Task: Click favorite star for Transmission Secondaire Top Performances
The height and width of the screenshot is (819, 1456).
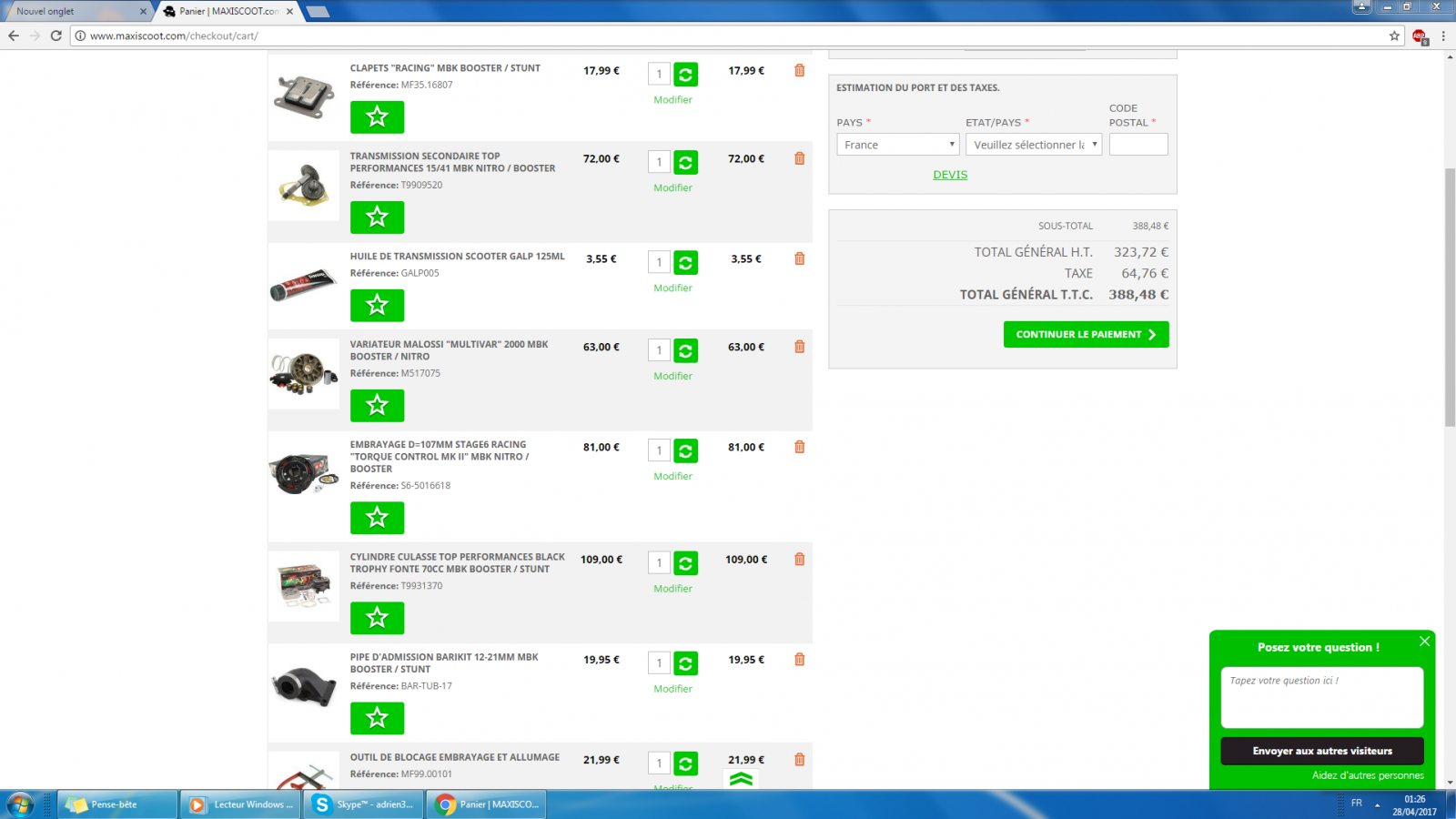Action: 377,217
